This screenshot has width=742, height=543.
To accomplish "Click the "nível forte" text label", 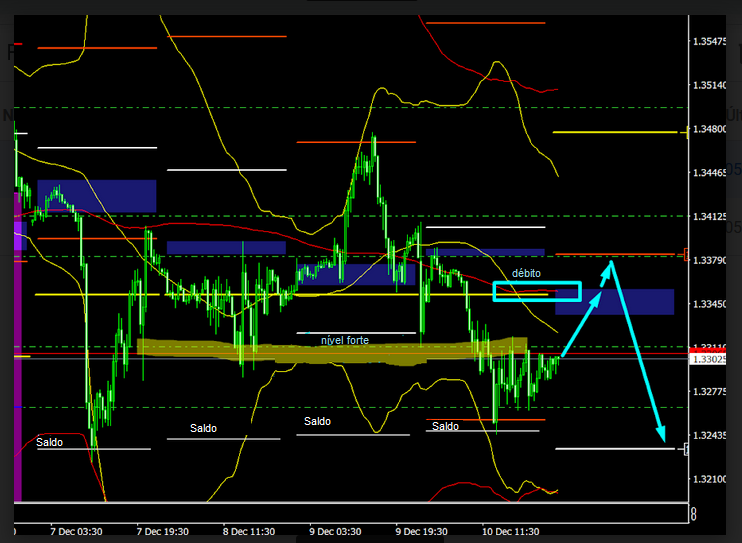I will (345, 340).
